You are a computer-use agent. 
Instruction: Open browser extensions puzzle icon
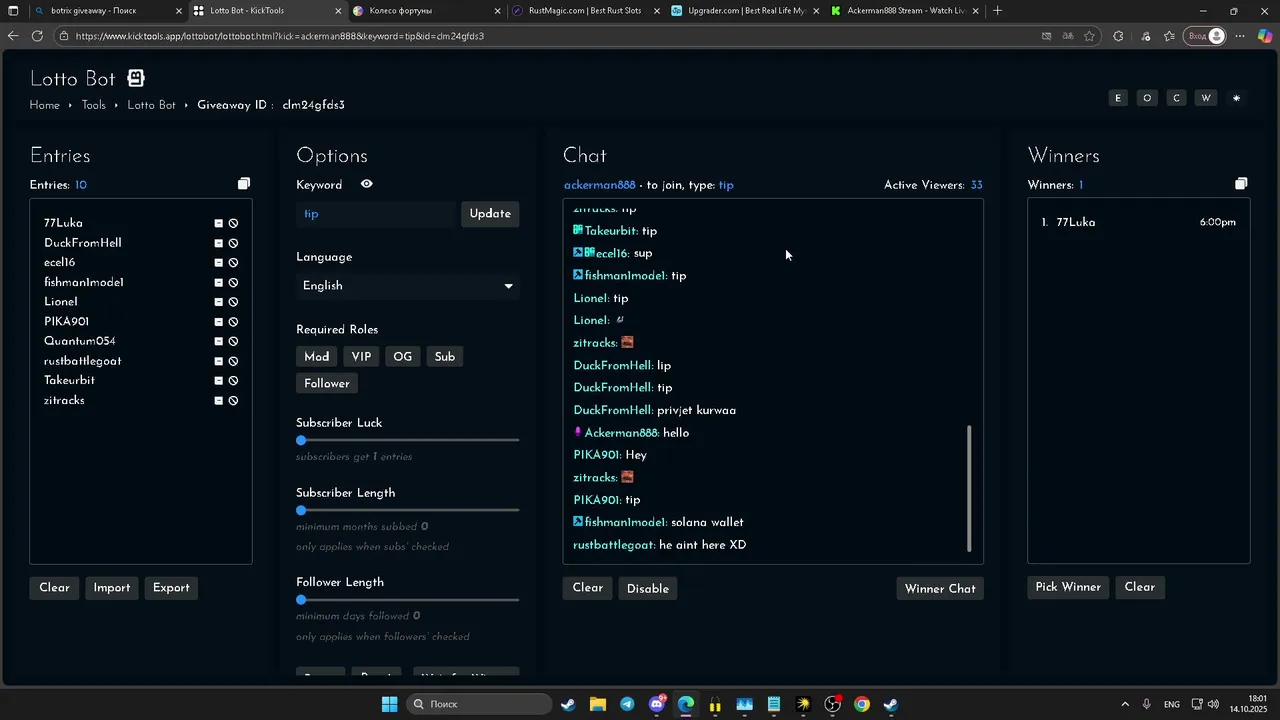pos(1118,36)
